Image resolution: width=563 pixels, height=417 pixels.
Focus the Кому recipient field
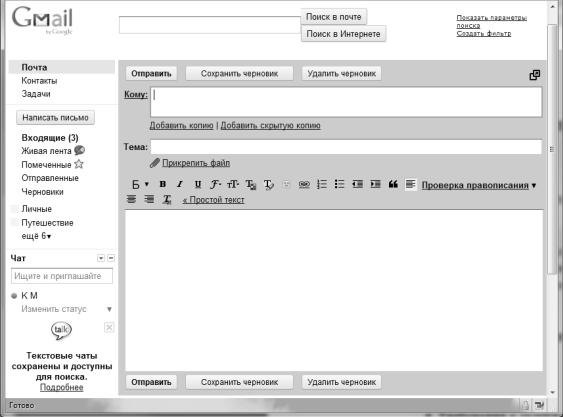pos(346,102)
